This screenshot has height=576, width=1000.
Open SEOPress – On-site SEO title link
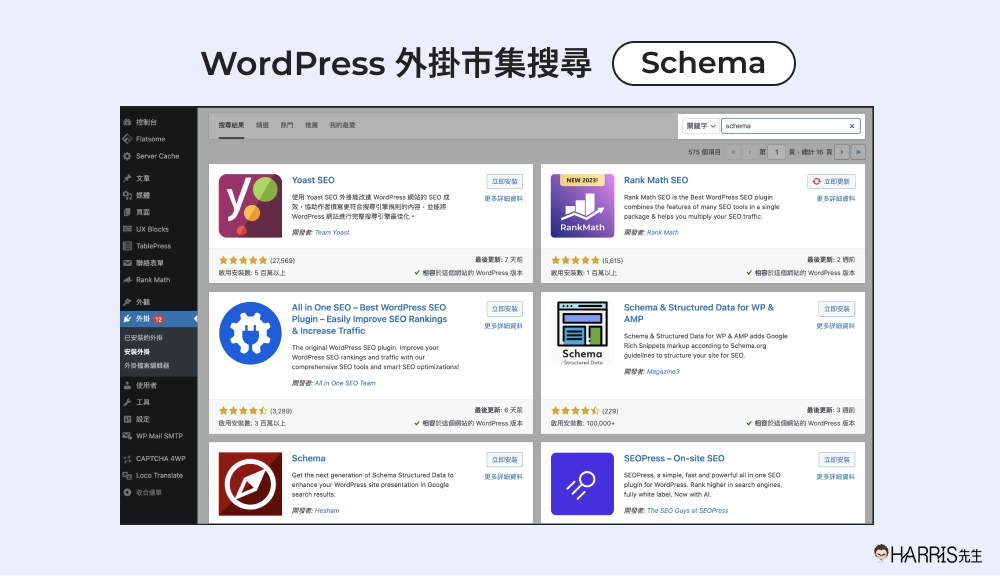point(674,459)
